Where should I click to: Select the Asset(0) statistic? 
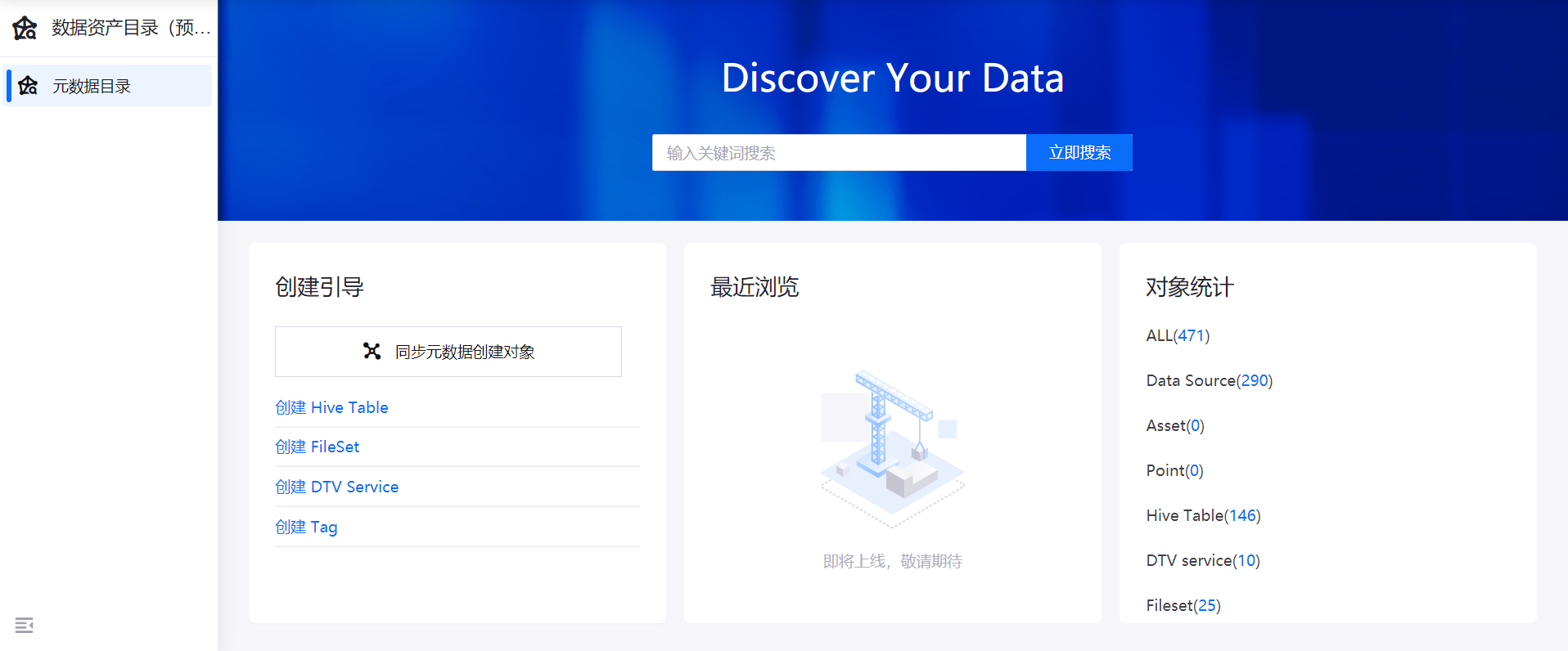click(1175, 425)
